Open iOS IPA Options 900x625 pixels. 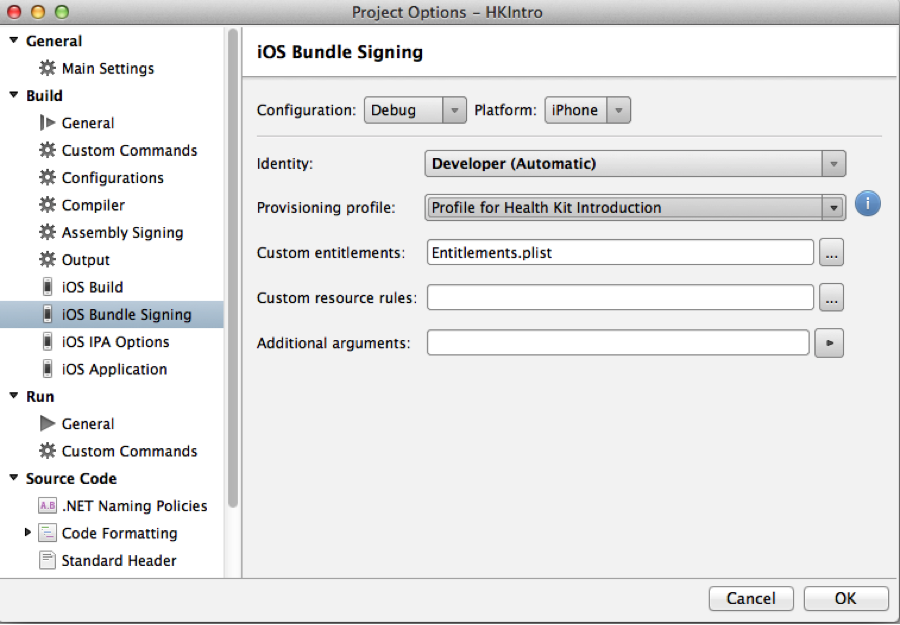point(115,342)
